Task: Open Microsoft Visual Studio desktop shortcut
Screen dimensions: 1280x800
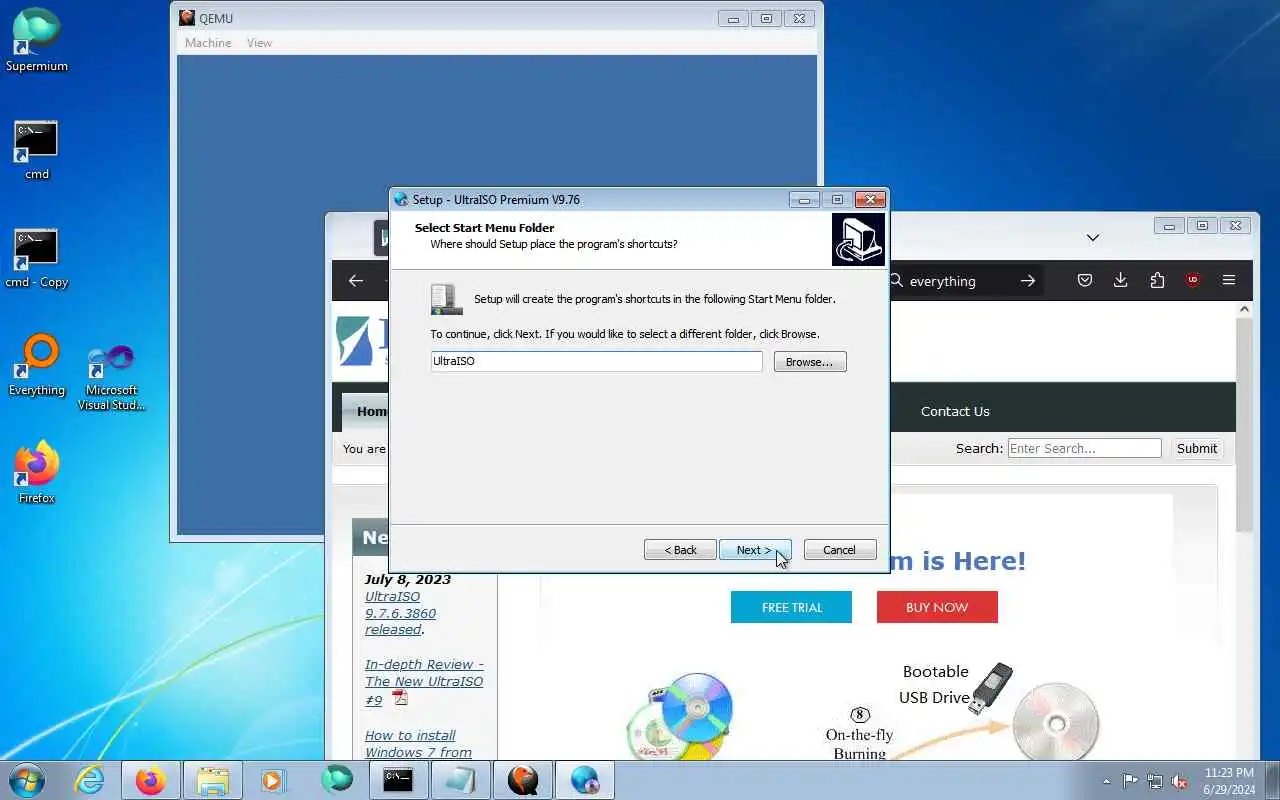Action: [x=111, y=378]
